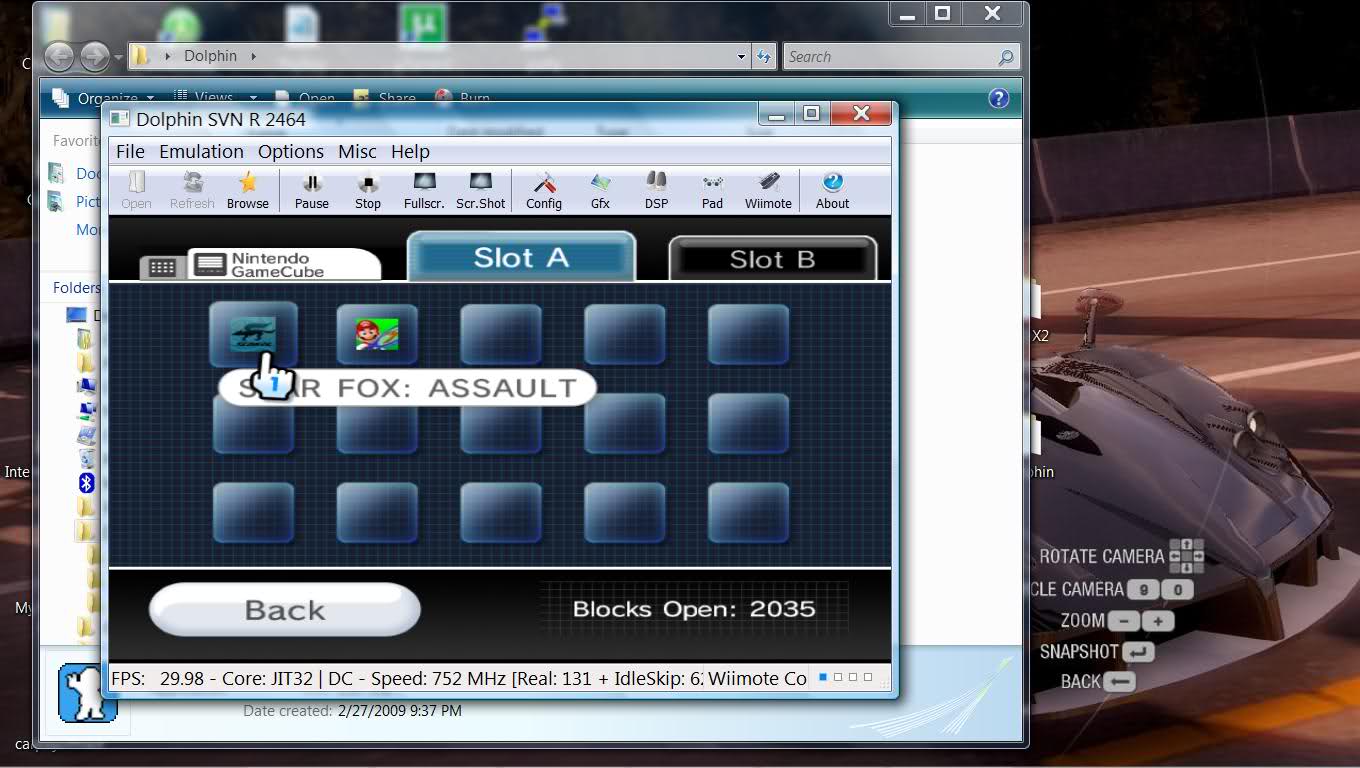
Task: Select the Mario save file icon
Action: [377, 334]
